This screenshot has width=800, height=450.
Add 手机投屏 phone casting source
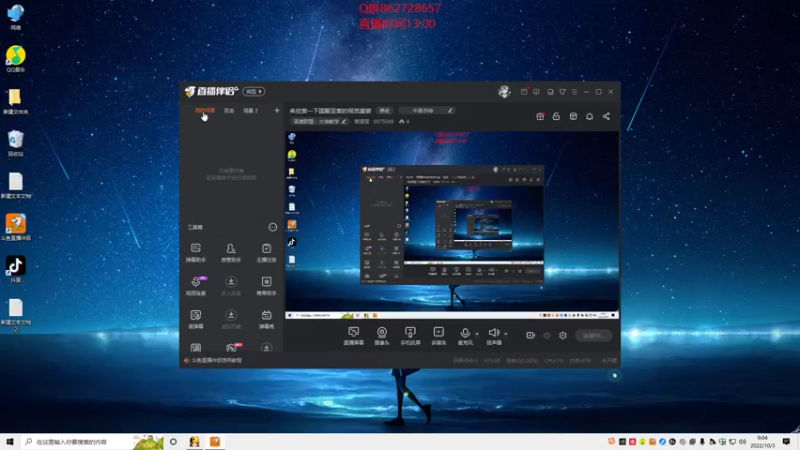click(x=410, y=336)
